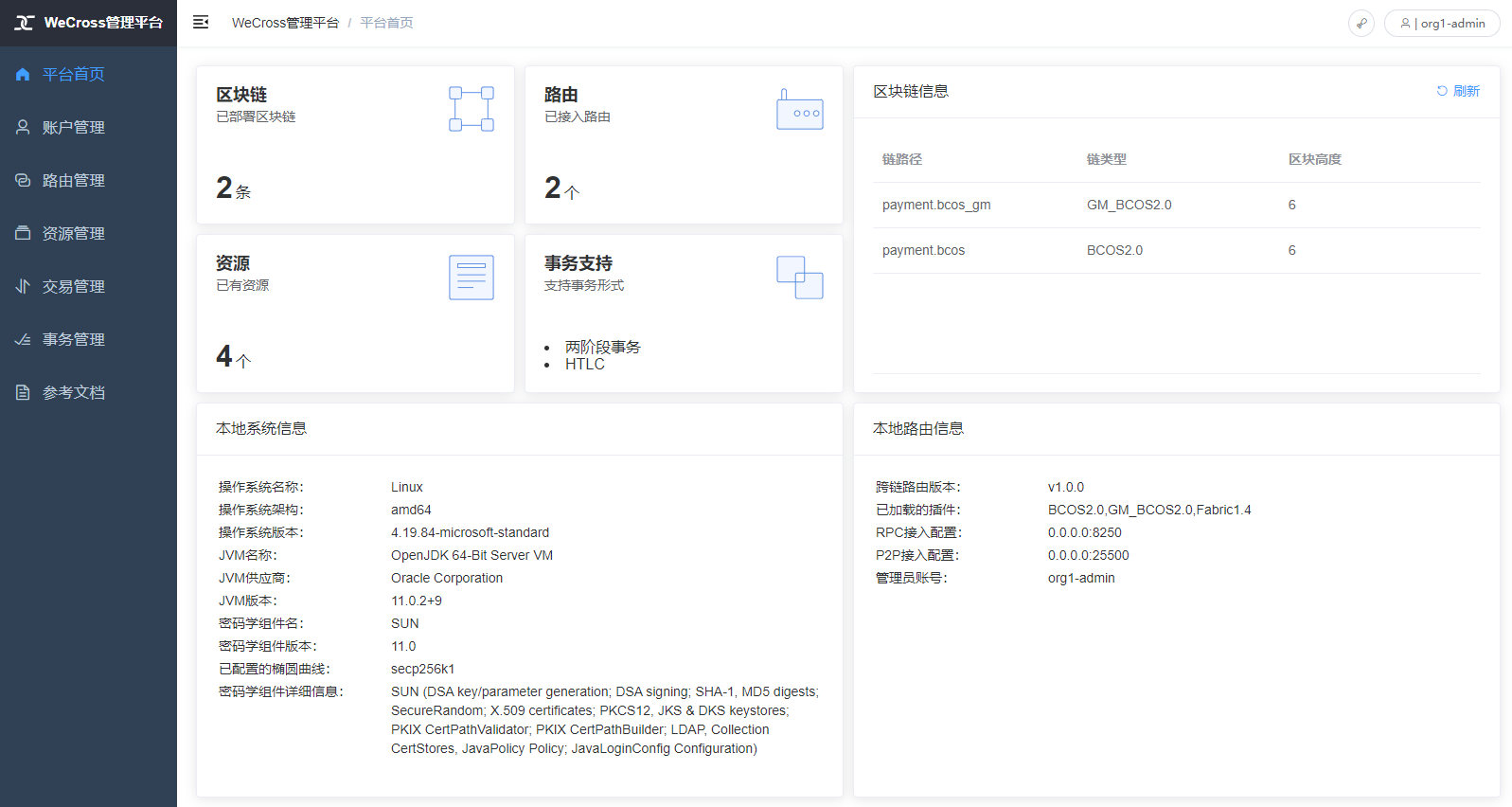Collapse the sidebar with hamburger icon

pos(201,22)
